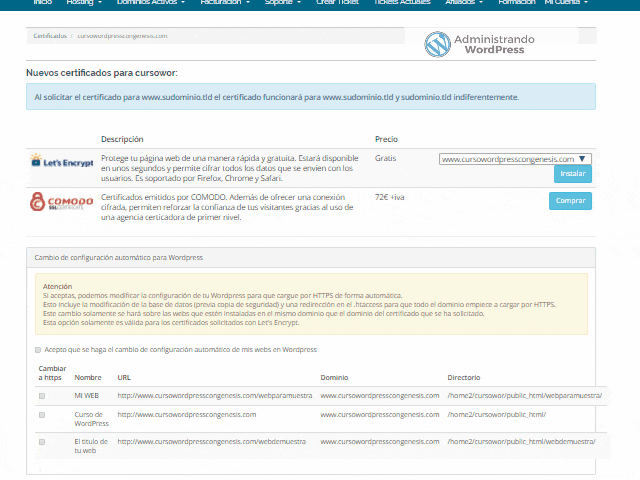This screenshot has height=480, width=640.
Task: Click the /home2/cursowor/public_html/ directory cell
Action: coord(497,415)
